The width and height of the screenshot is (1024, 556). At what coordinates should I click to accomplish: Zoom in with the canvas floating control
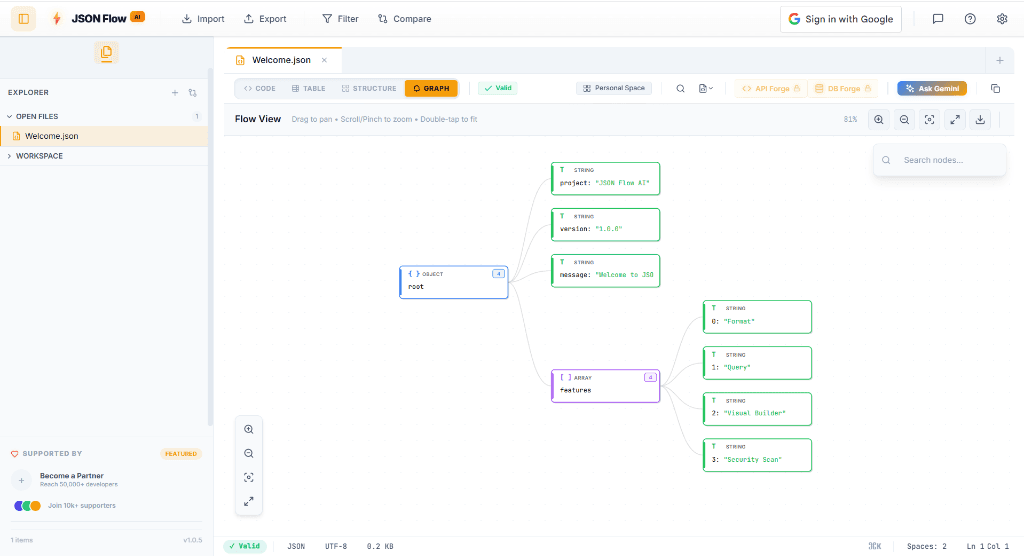pos(249,429)
